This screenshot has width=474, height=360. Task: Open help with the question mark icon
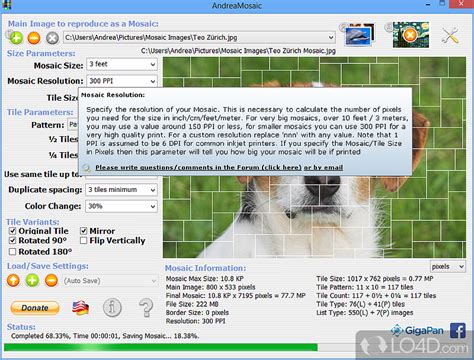pos(146,307)
